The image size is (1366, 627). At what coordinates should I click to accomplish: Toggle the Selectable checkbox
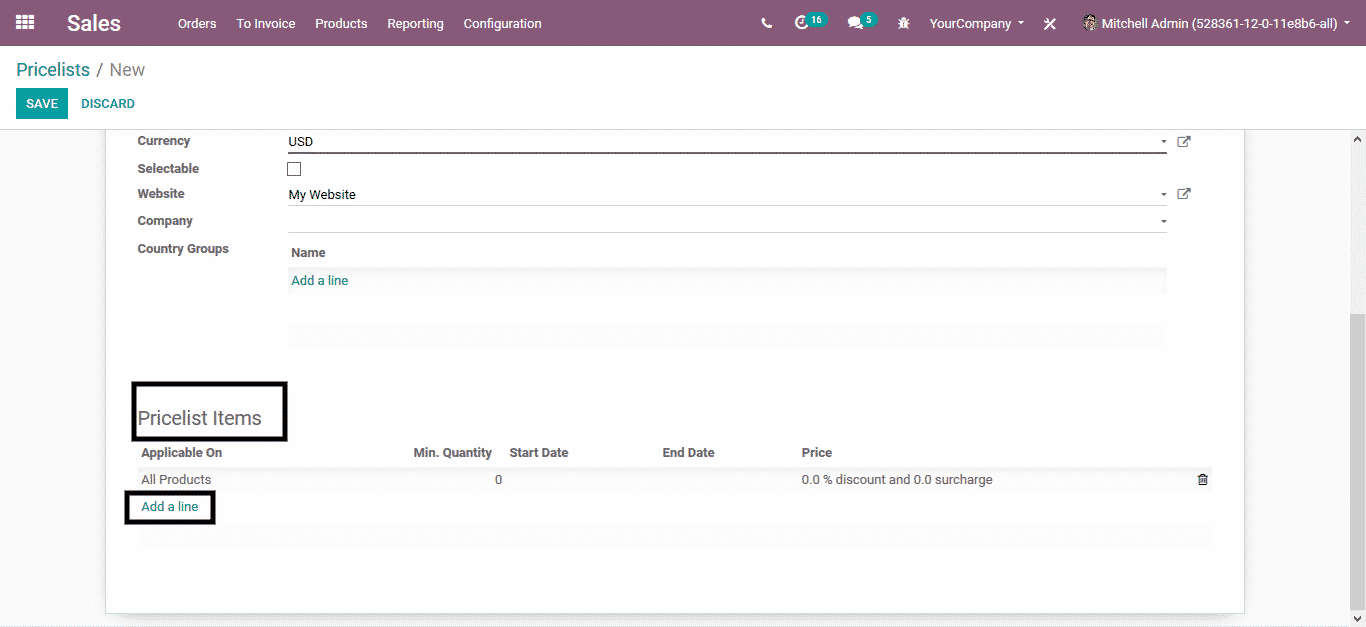pos(294,169)
